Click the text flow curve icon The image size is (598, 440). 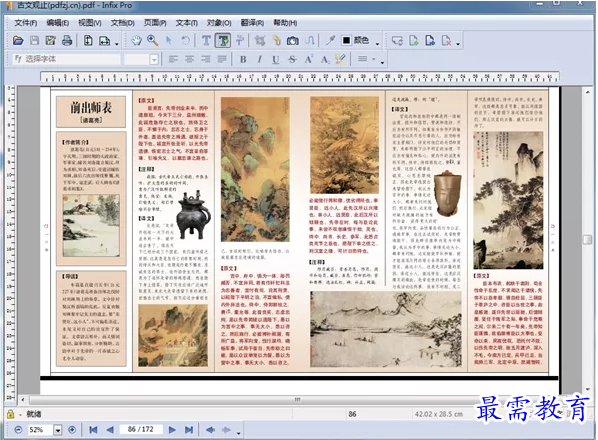(310, 40)
